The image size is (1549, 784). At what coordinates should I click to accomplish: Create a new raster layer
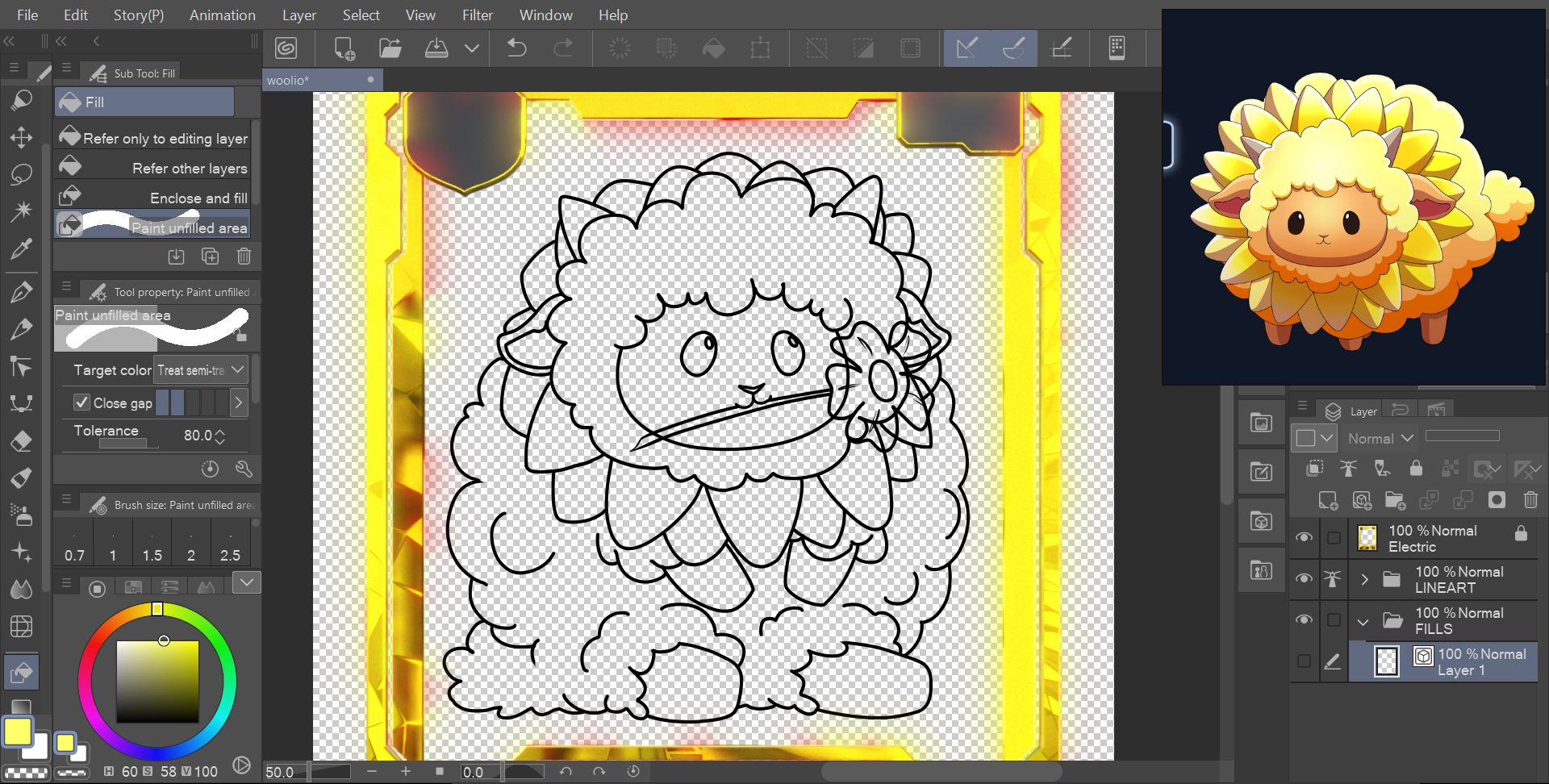pyautogui.click(x=1328, y=501)
